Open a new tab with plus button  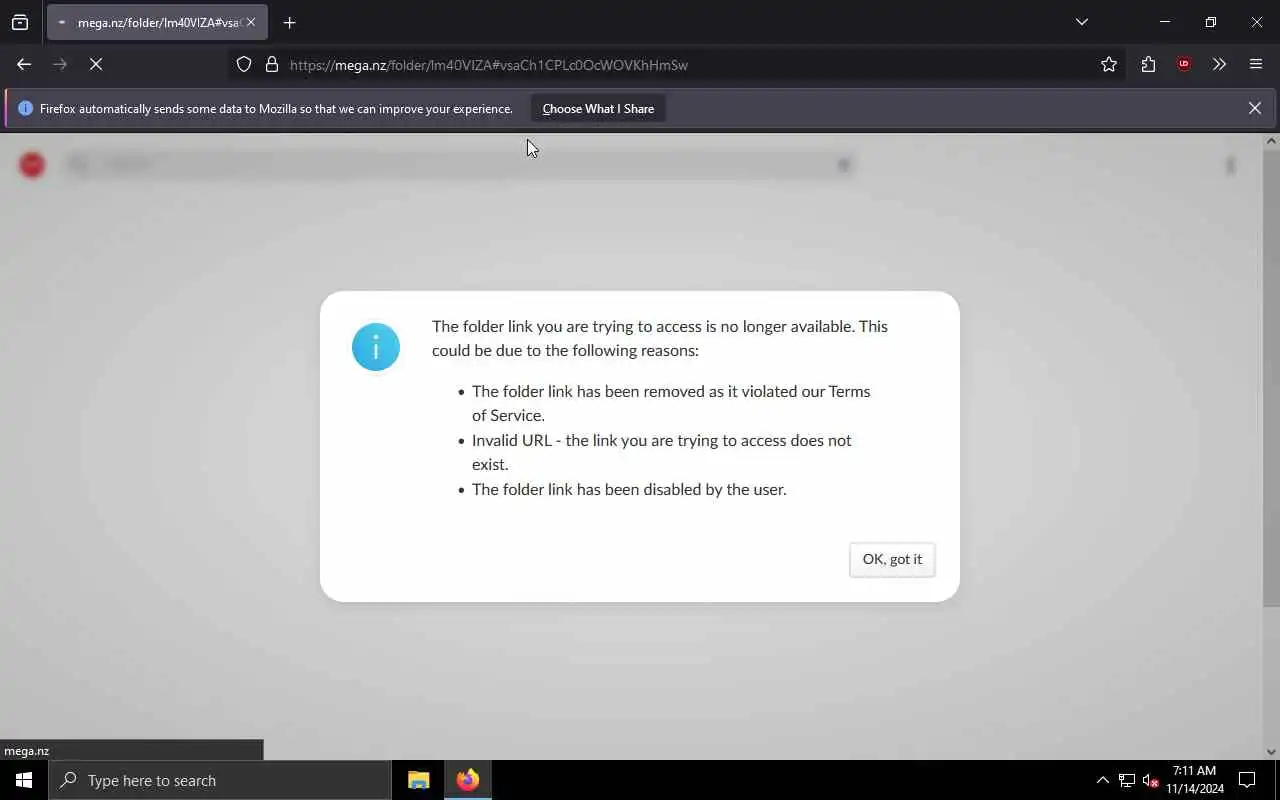tap(290, 22)
